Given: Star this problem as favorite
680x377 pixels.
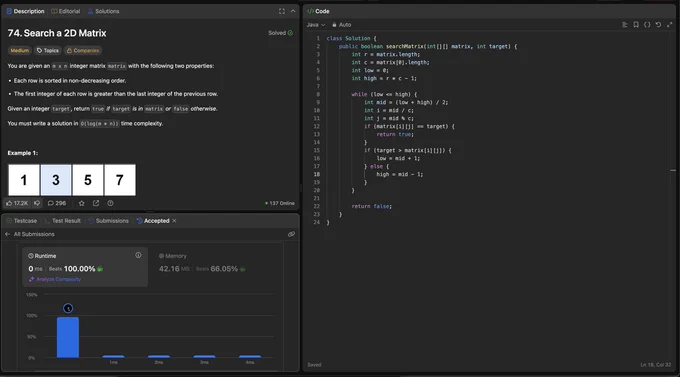Looking at the screenshot, I should coord(82,203).
